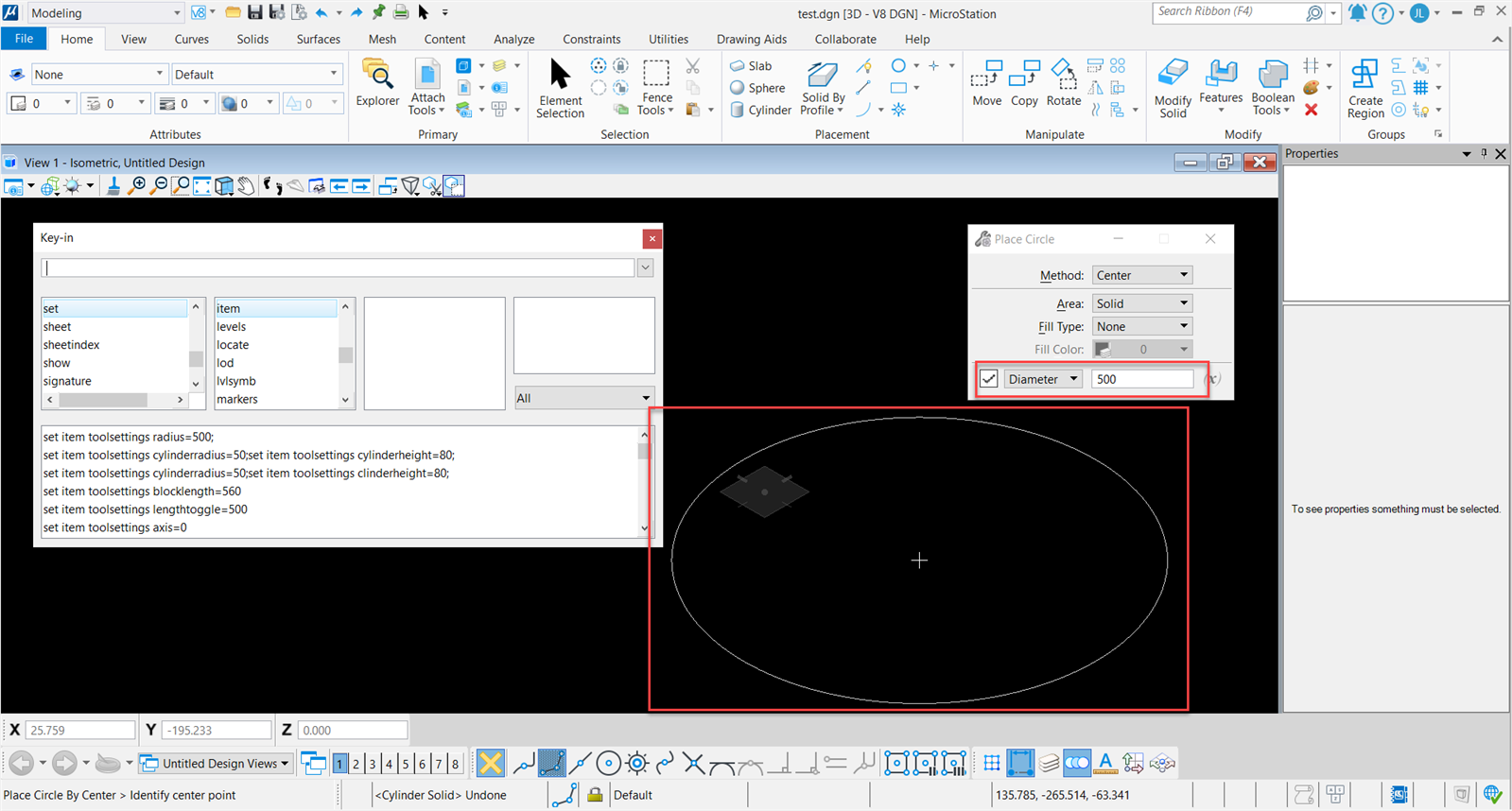Screen dimensions: 1512x811
Task: Choose Solid By Profile tool
Action: (823, 88)
